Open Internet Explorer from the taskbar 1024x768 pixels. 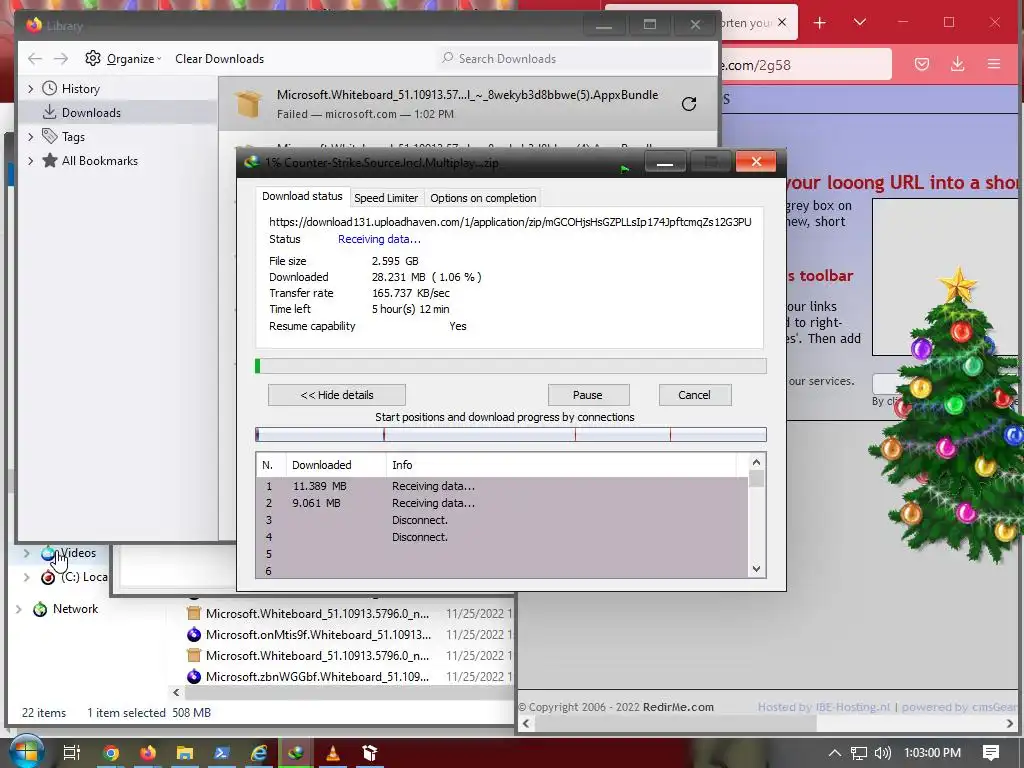coord(259,753)
